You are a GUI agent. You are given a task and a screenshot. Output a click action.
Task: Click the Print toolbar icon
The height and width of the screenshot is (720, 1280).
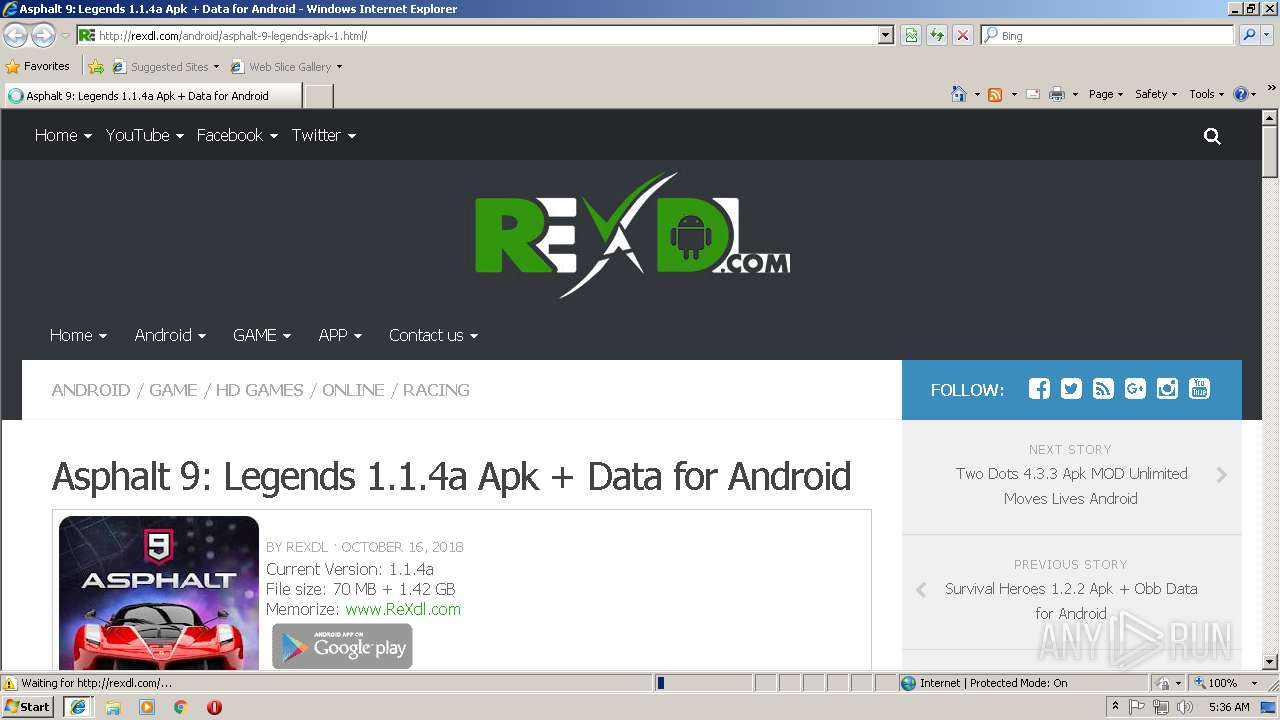tap(1057, 94)
